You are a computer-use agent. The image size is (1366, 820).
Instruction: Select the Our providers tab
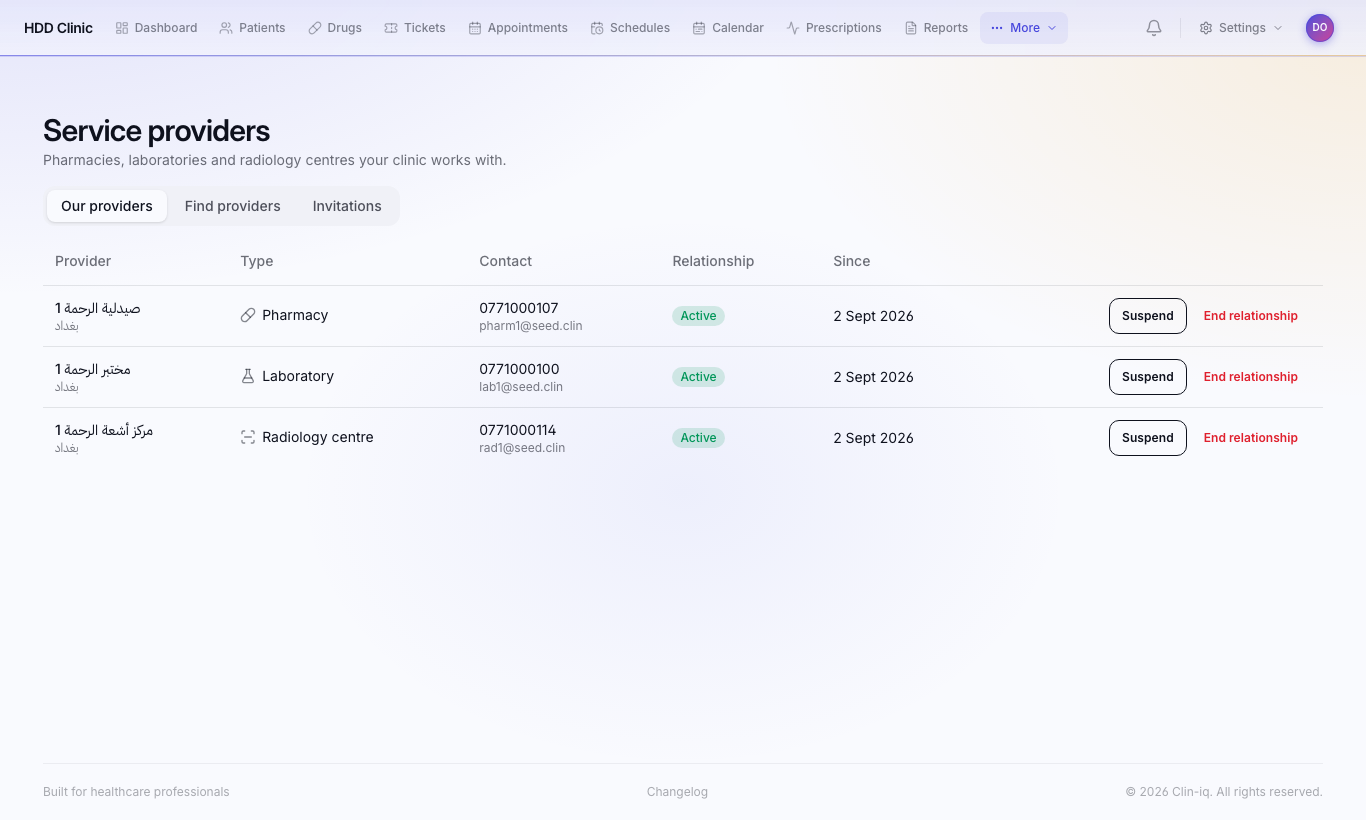(x=107, y=206)
